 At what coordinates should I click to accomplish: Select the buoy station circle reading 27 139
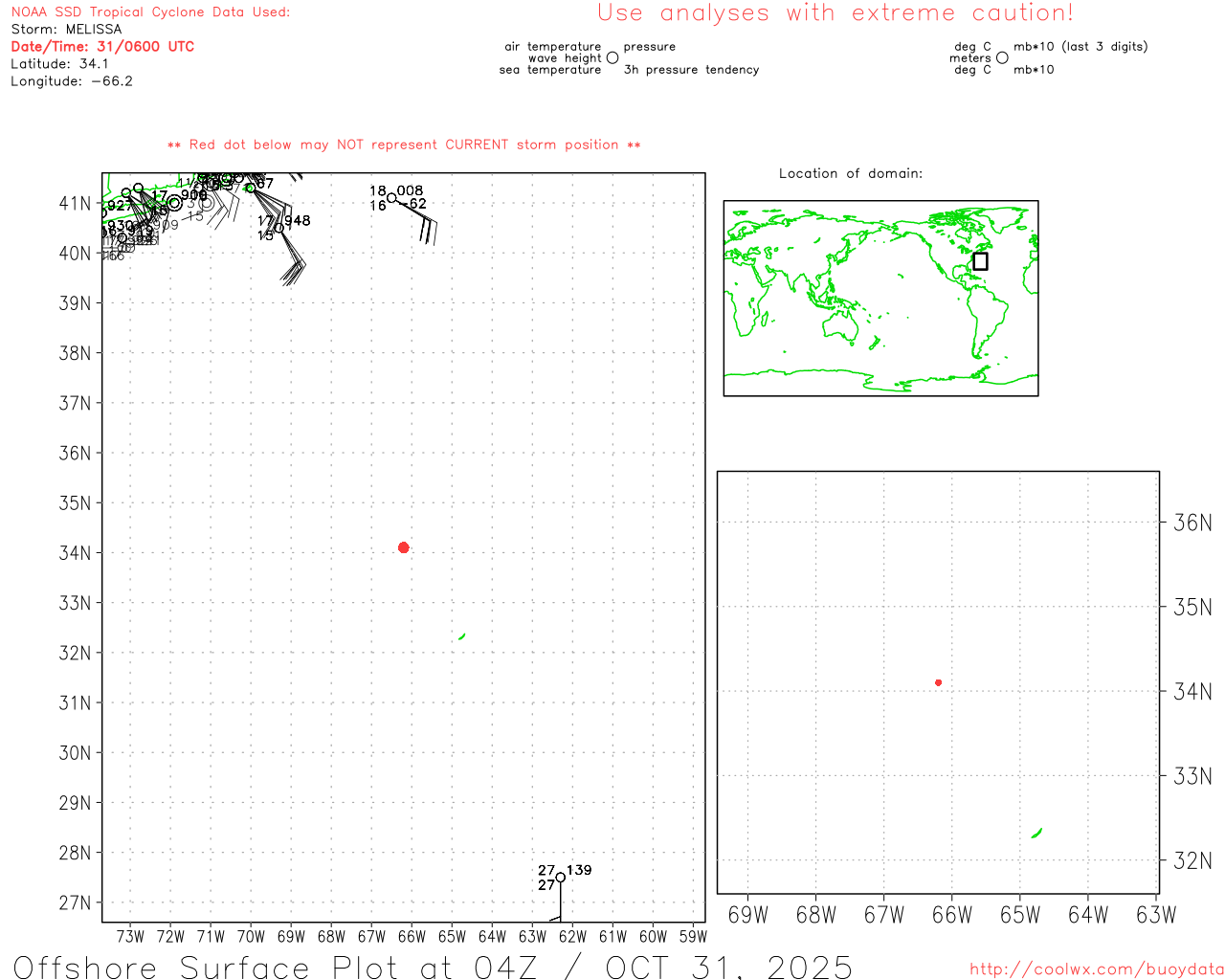coord(561,878)
